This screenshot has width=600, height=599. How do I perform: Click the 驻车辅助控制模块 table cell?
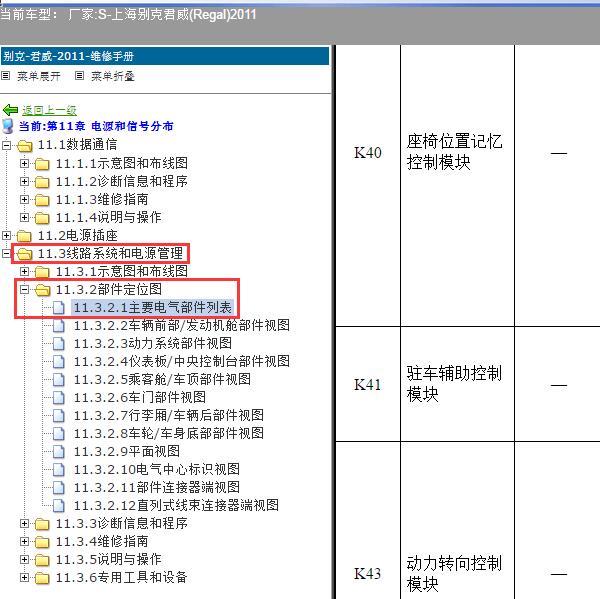[x=457, y=384]
